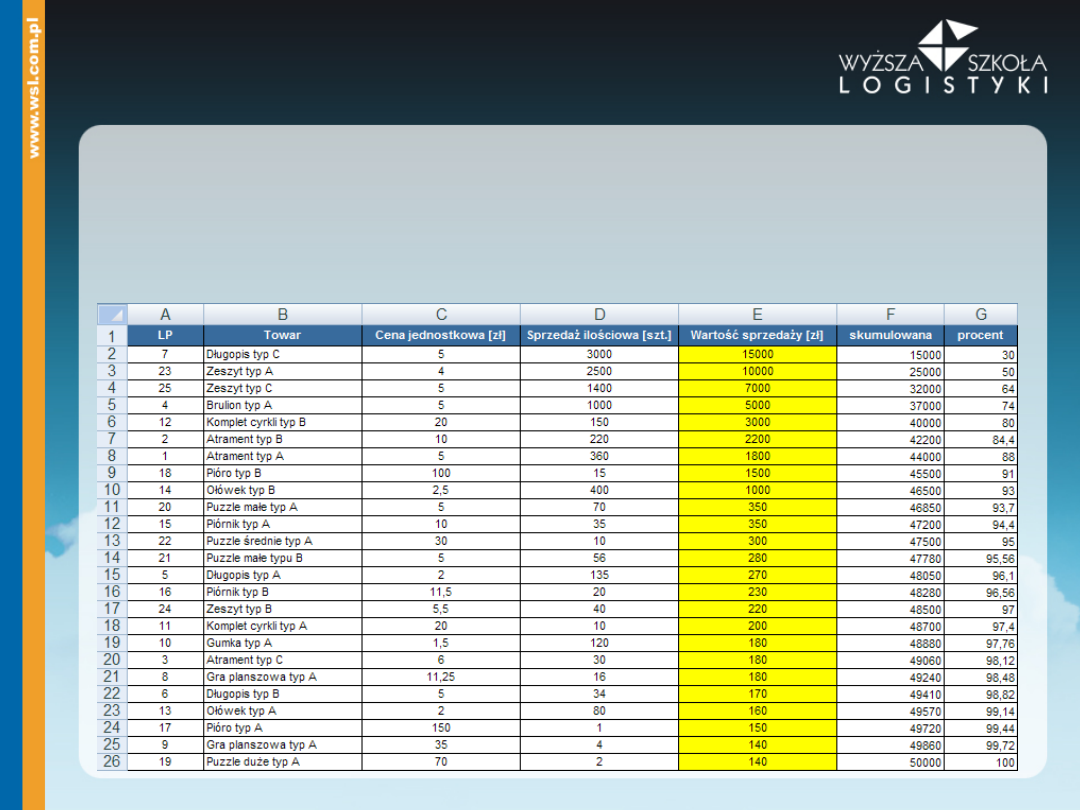Select the yellow cell with value 15000
Screen dimensions: 1080x810
tap(757, 354)
